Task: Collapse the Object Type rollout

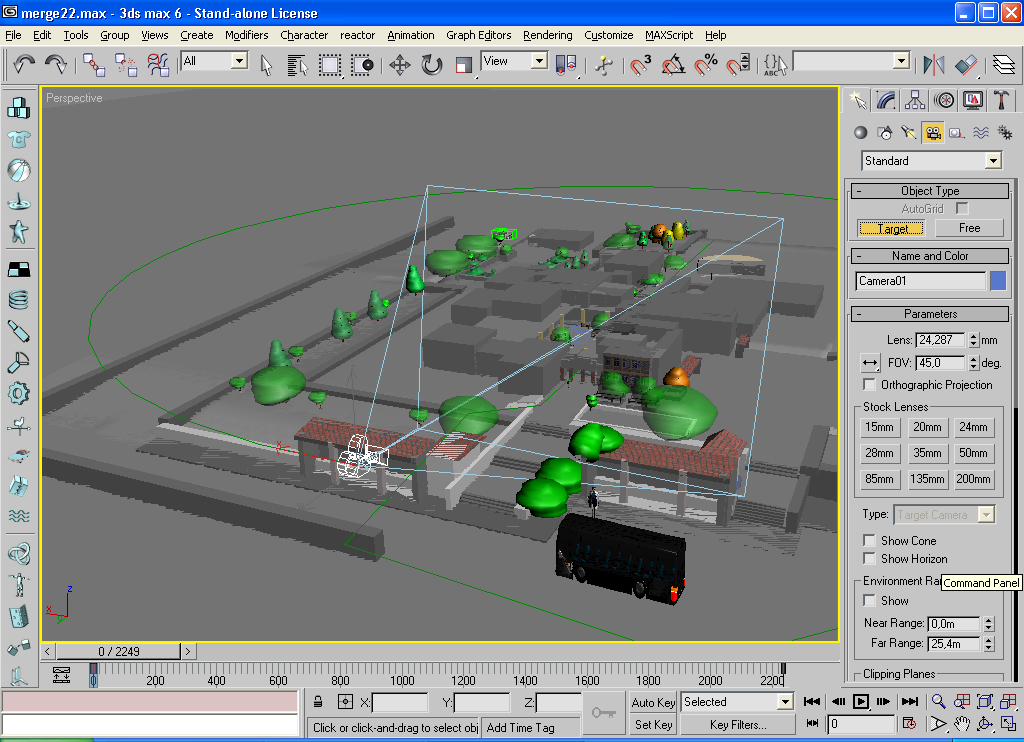Action: (930, 191)
